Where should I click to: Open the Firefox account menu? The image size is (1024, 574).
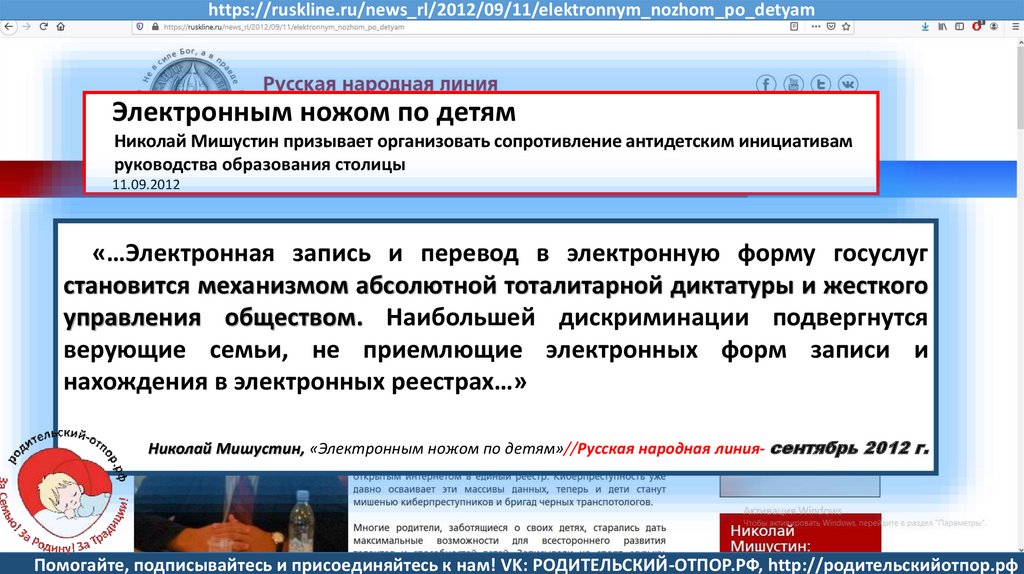[994, 27]
